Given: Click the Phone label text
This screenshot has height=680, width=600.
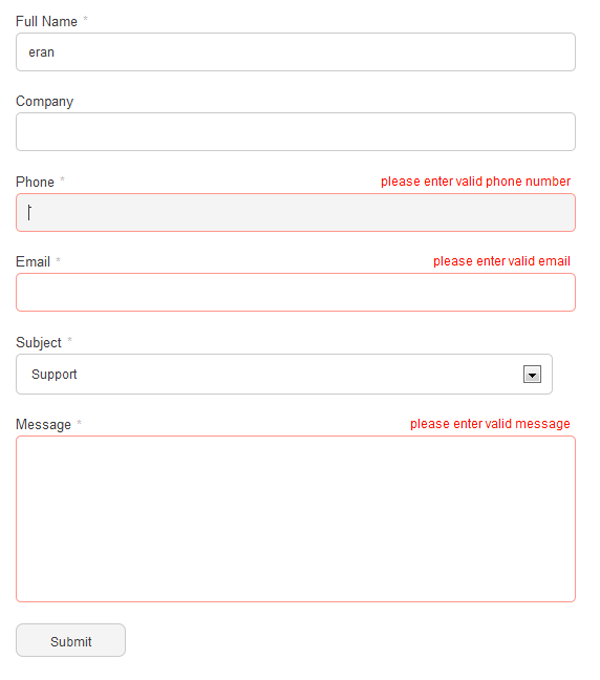Looking at the screenshot, I should tap(35, 182).
